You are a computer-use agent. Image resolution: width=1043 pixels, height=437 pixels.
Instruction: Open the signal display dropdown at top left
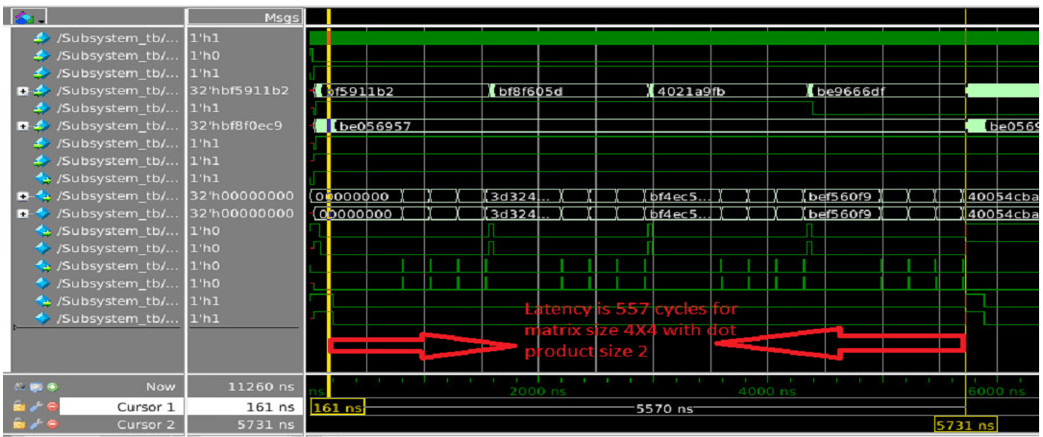(x=30, y=16)
